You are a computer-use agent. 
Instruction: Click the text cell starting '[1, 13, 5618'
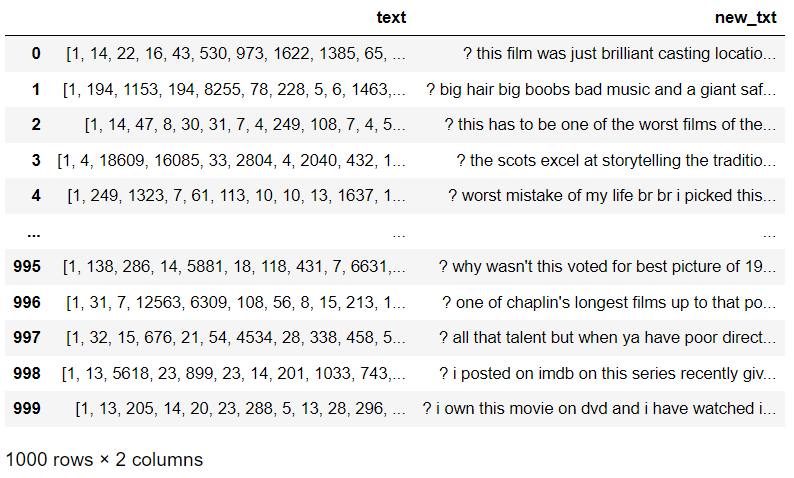[x=233, y=373]
